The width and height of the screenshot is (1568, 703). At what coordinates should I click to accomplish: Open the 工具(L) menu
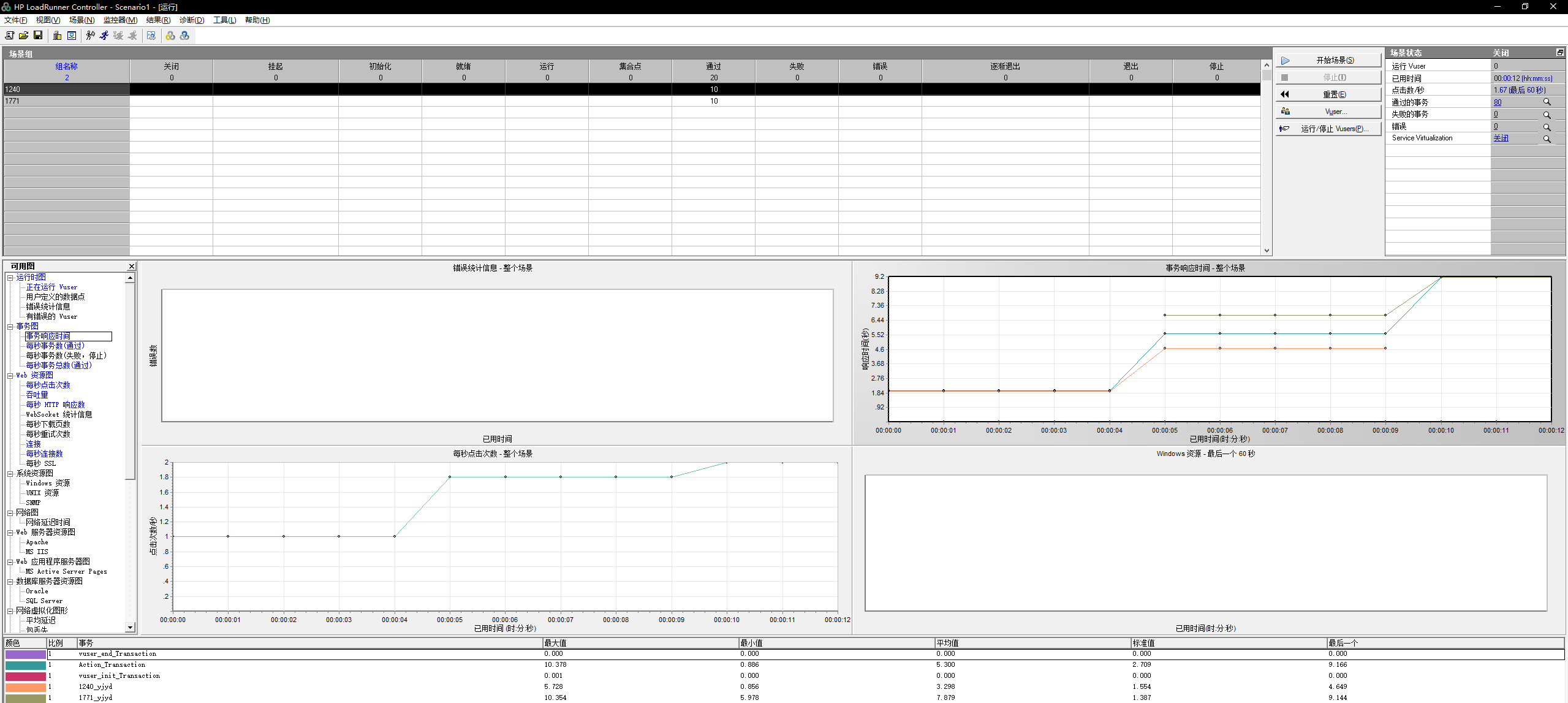click(x=224, y=20)
